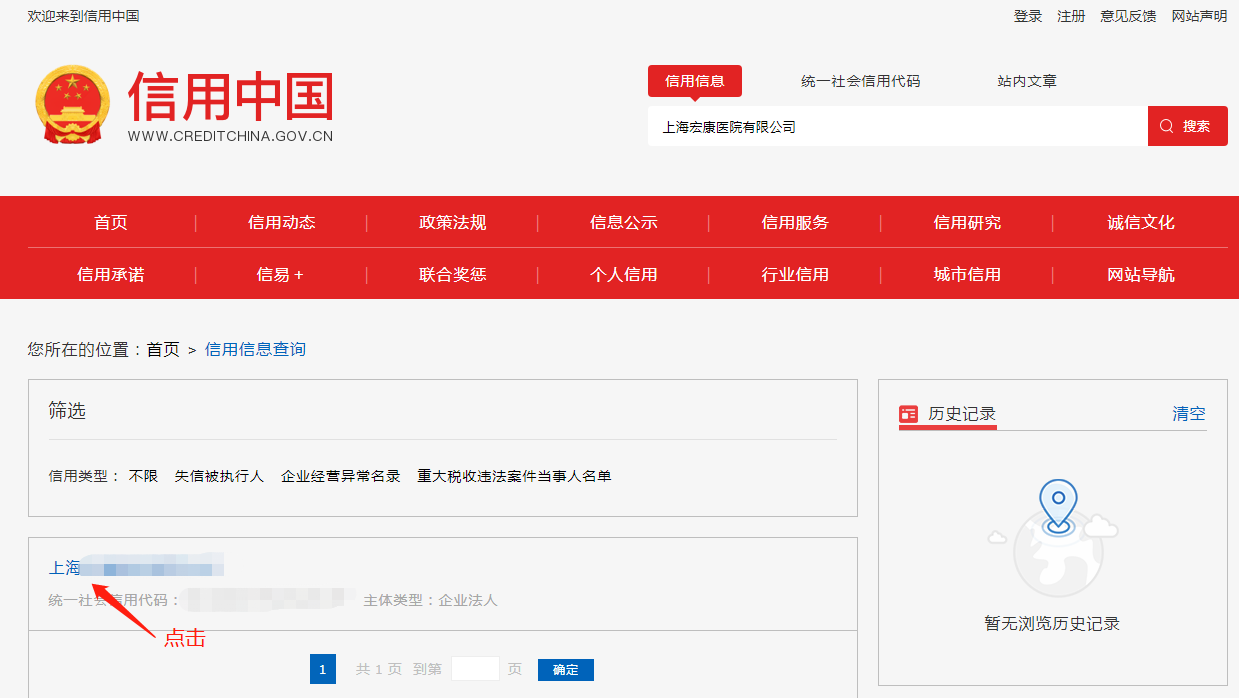Viewport: 1239px width, 698px height.
Task: Open the 首页 navigation menu item
Action: [111, 223]
